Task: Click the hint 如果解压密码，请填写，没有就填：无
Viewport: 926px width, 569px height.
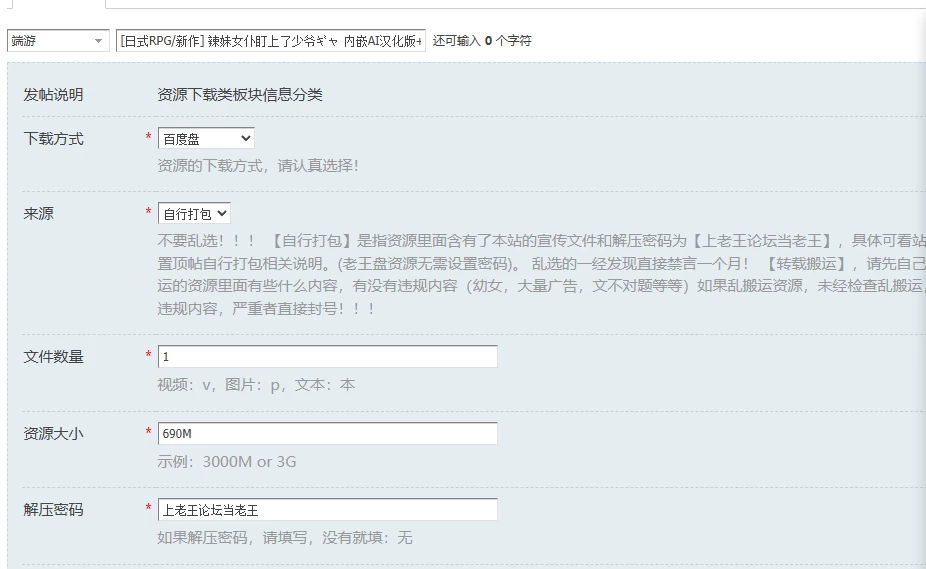Action: click(285, 538)
